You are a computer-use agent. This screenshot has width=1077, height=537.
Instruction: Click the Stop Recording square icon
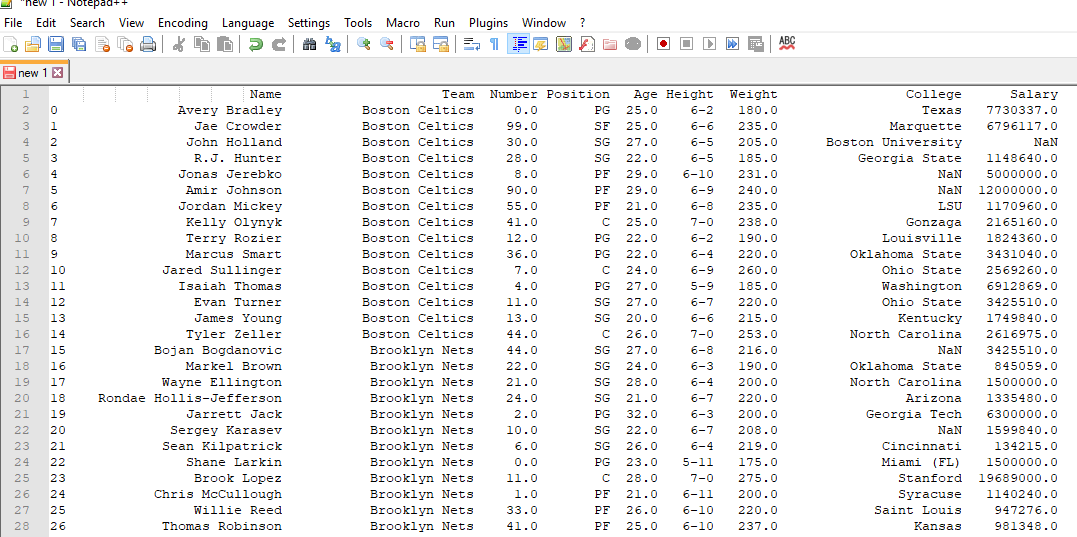tap(686, 45)
